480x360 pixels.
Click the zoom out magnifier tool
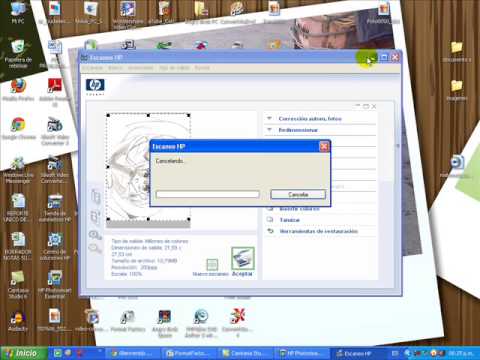pyautogui.click(x=95, y=248)
